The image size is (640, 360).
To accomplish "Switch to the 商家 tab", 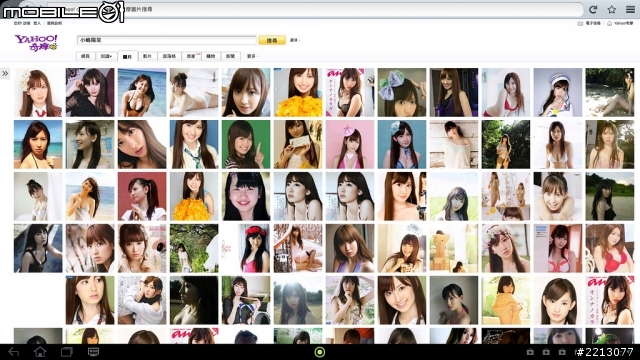I will tap(191, 56).
